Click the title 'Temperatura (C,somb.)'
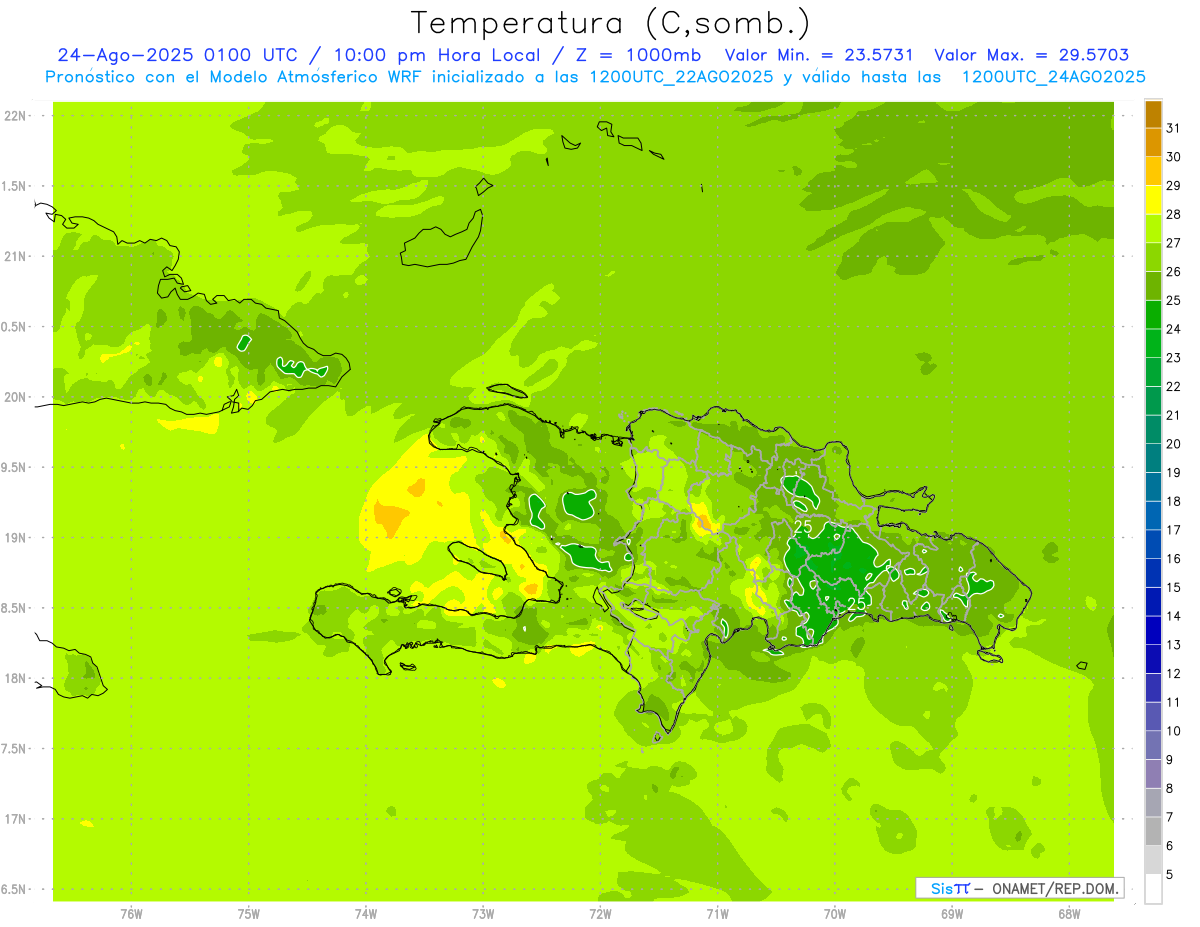The width and height of the screenshot is (1200, 927). click(610, 23)
